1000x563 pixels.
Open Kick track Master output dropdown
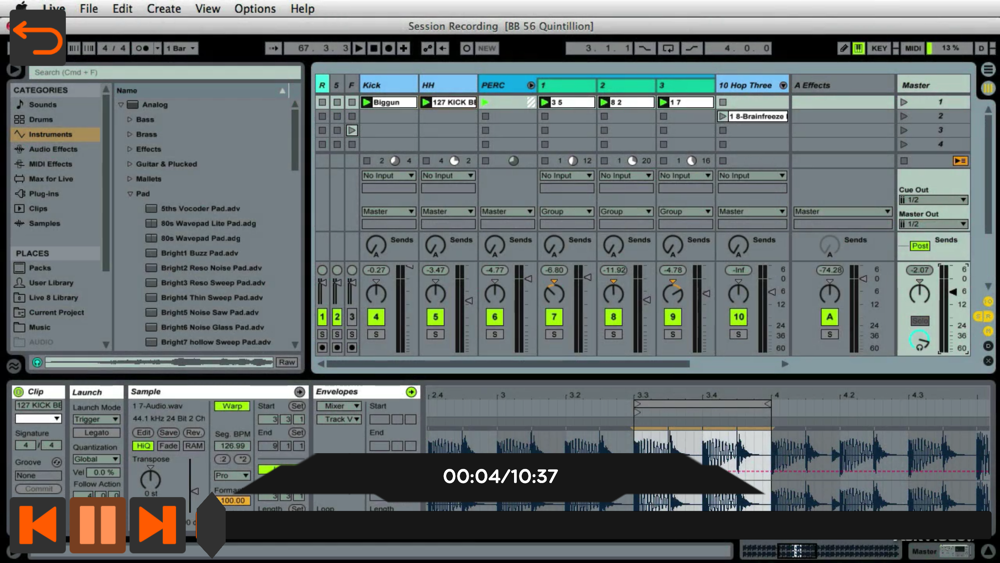(x=388, y=211)
